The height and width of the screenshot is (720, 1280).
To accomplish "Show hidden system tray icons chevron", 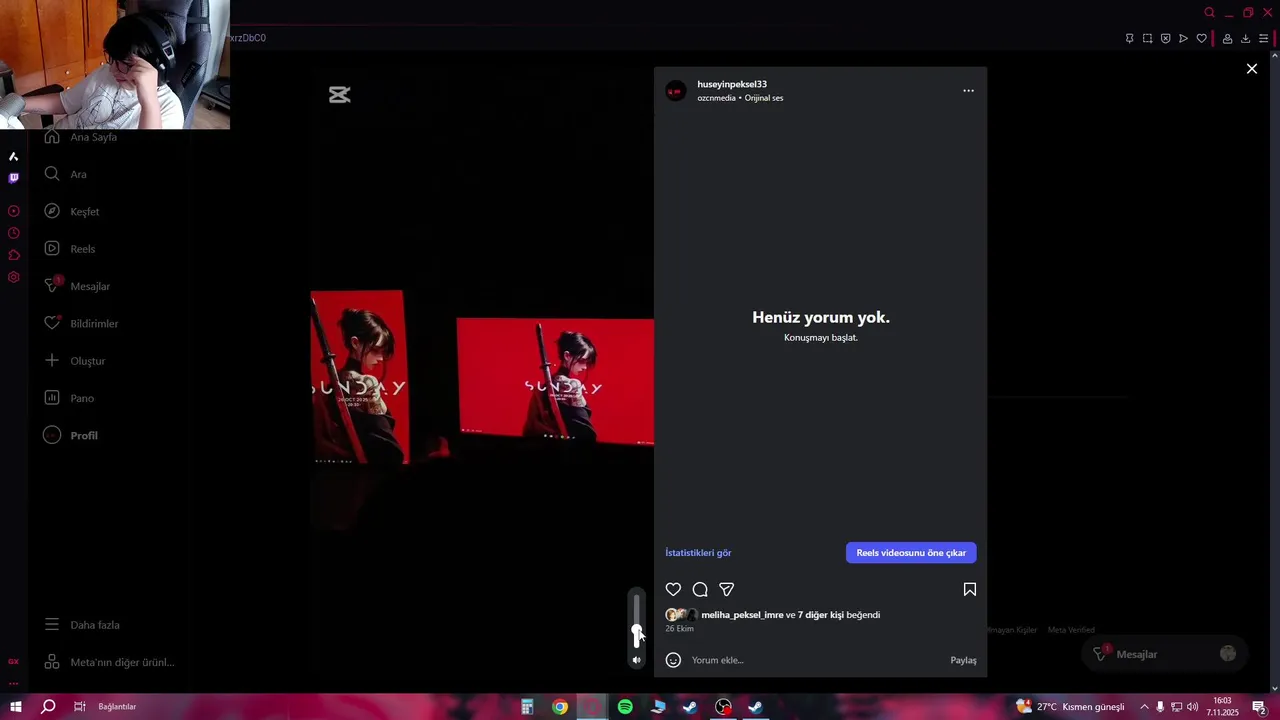I will 1144,707.
